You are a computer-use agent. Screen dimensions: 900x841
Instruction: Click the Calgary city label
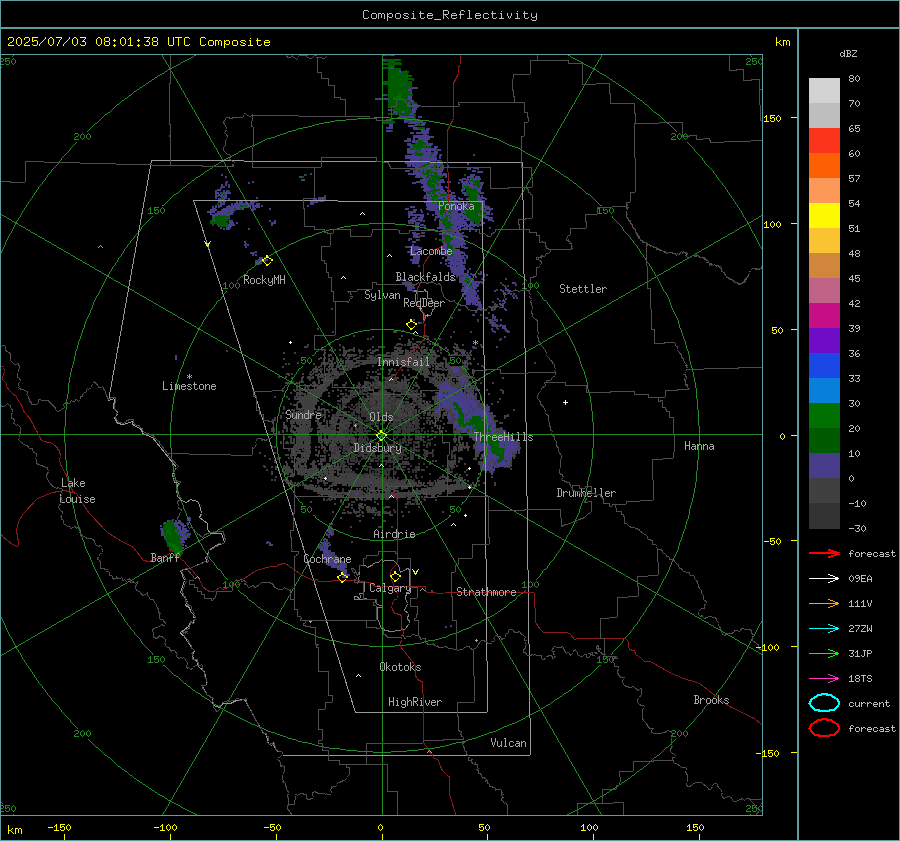click(x=390, y=588)
